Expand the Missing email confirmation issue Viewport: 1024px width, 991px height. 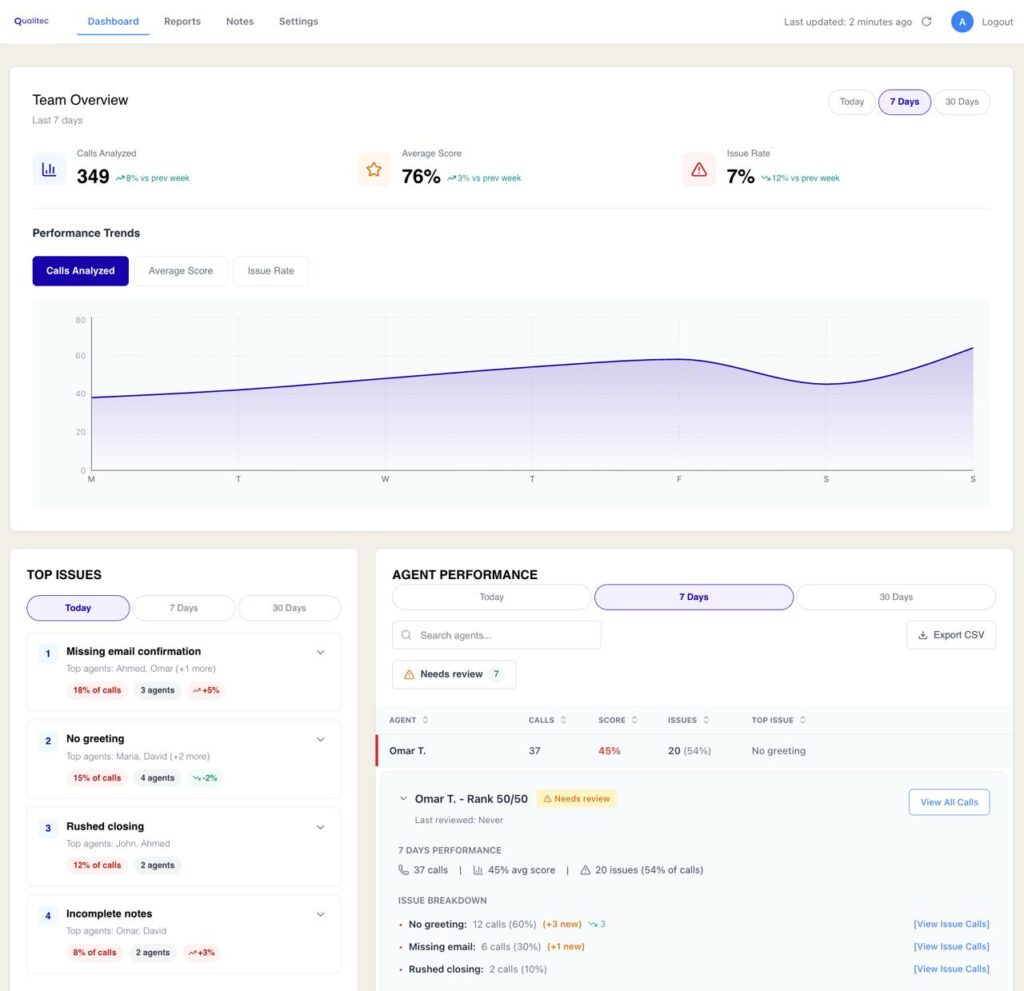coord(320,652)
